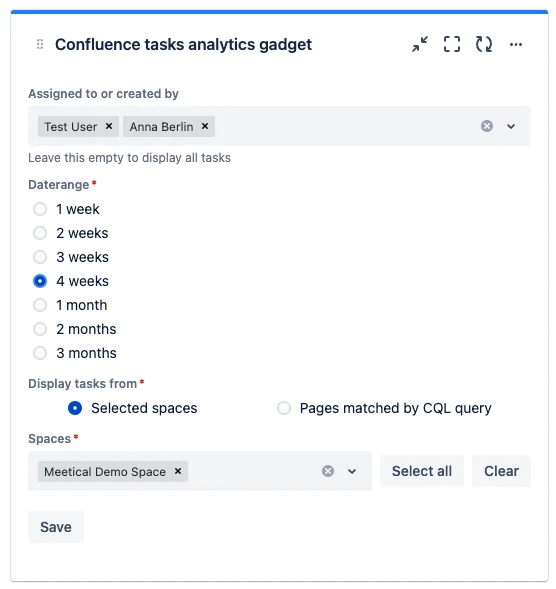The width and height of the screenshot is (556, 589).
Task: Open the gadget more actions menu
Action: pyautogui.click(x=515, y=44)
